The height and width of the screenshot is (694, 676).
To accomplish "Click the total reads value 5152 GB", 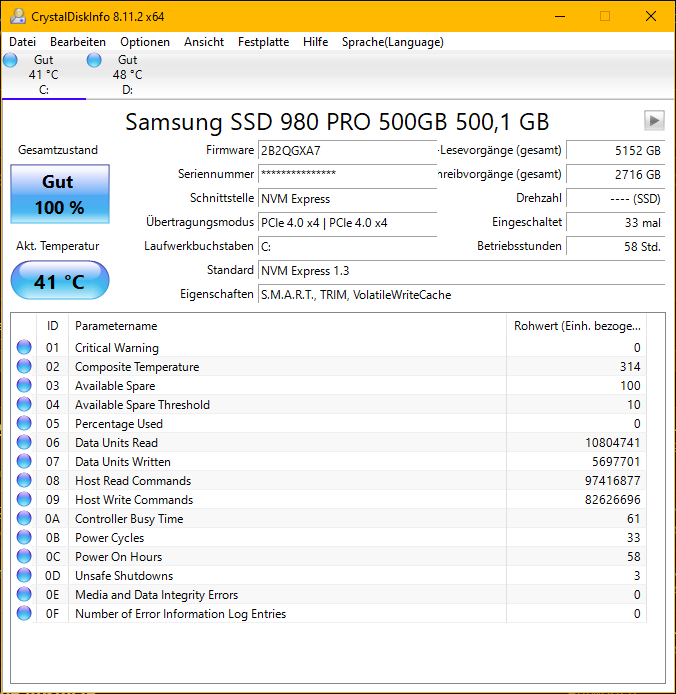I will (615, 150).
